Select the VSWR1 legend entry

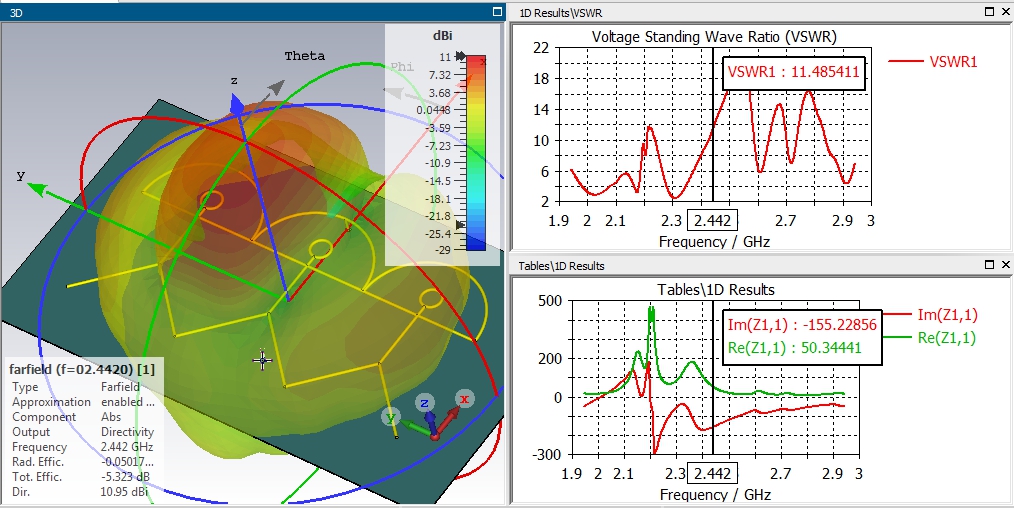click(933, 62)
